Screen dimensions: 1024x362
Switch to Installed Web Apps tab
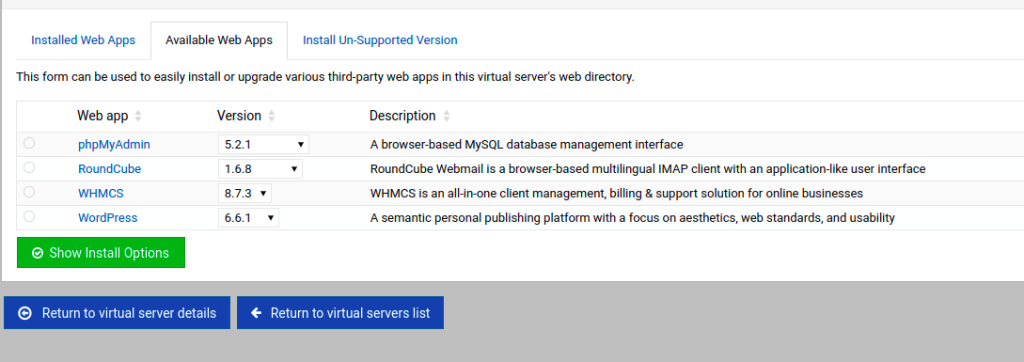pos(83,40)
